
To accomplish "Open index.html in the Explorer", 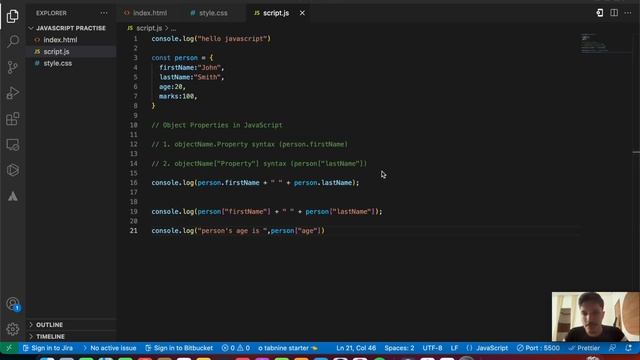I will coord(60,40).
